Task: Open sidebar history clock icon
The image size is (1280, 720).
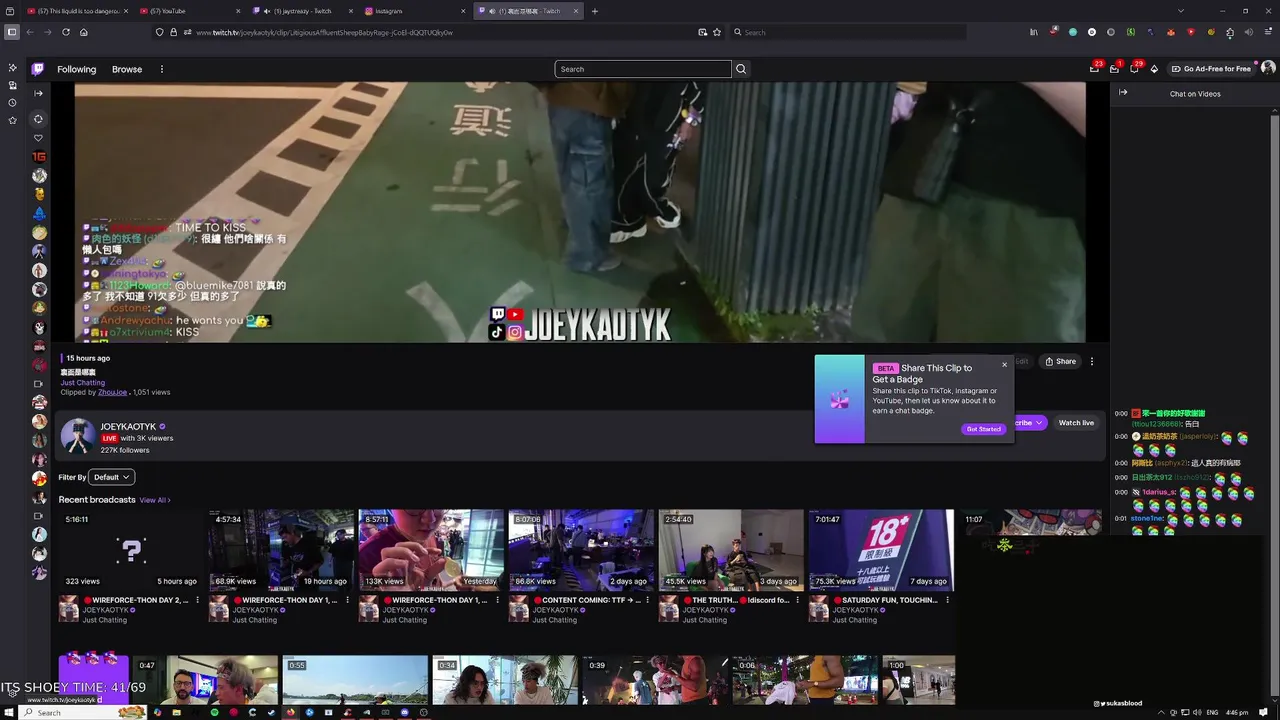Action: point(12,102)
